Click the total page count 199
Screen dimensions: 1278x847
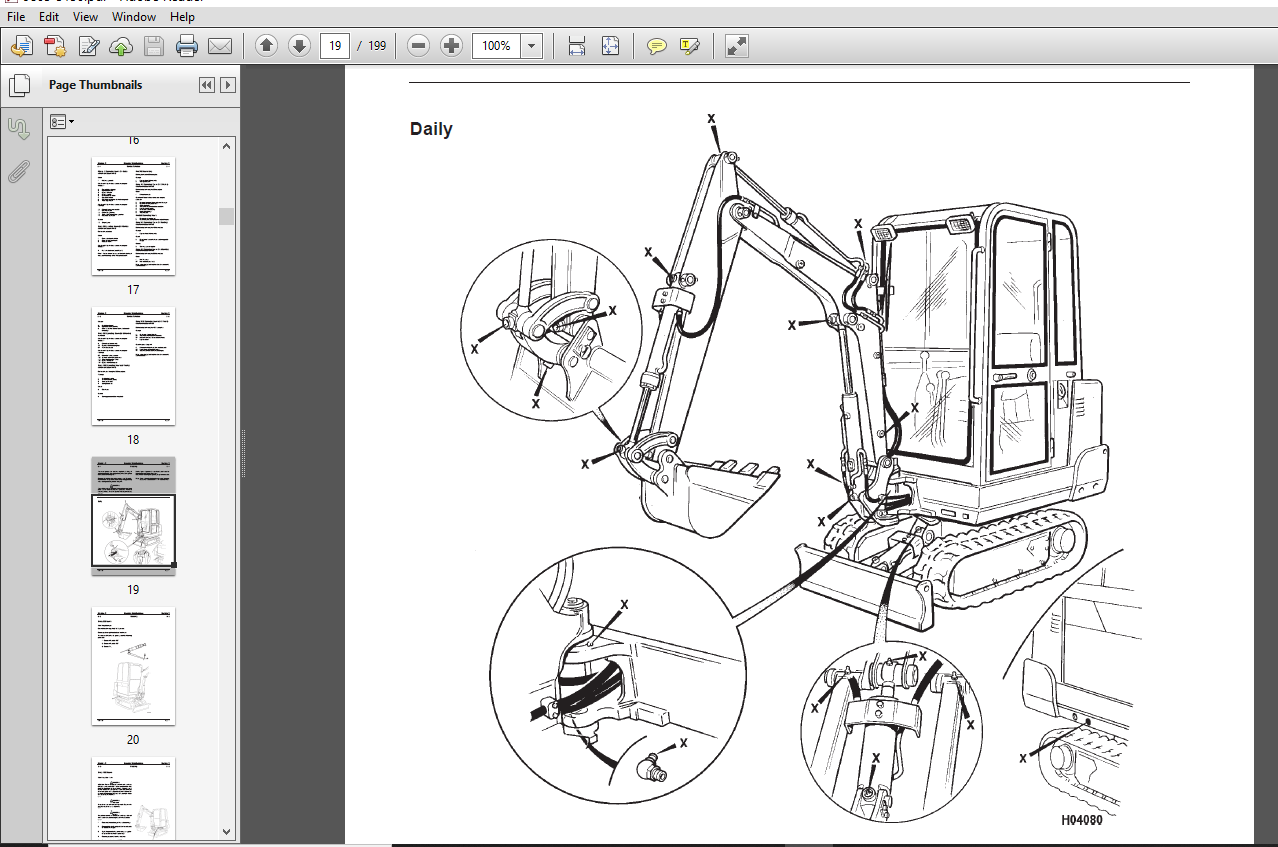[377, 46]
